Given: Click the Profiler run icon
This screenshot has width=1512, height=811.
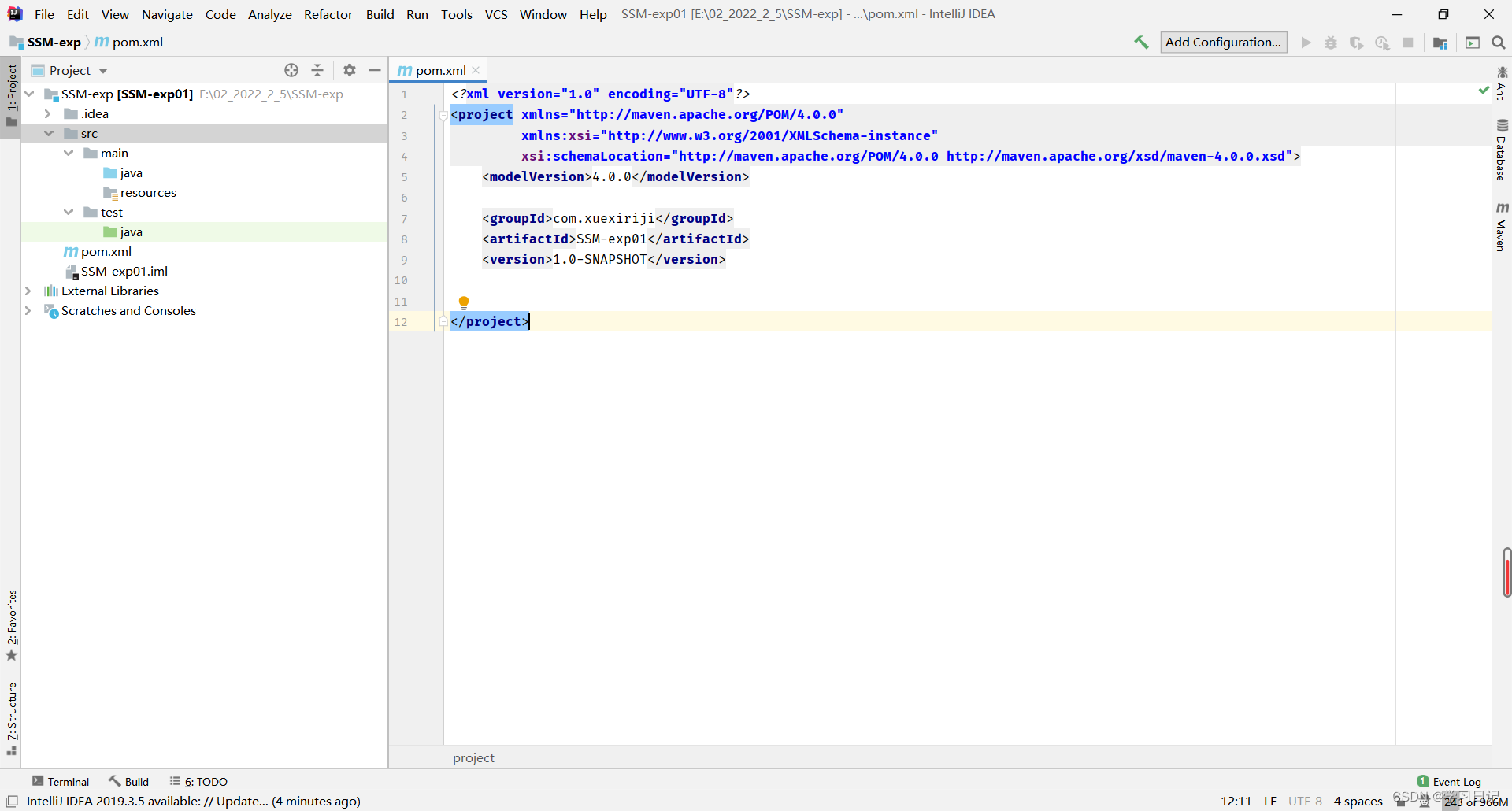Looking at the screenshot, I should tap(1382, 43).
